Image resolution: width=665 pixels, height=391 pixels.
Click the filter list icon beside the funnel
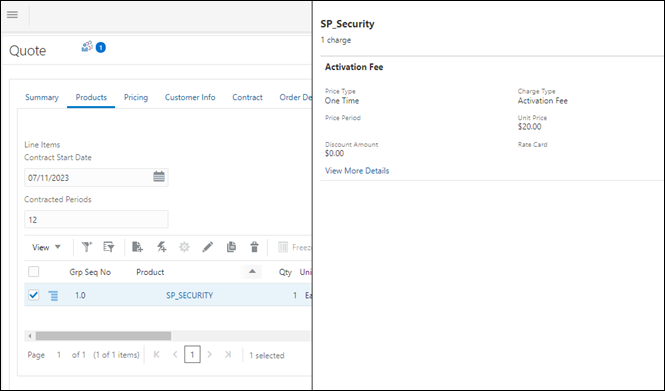click(x=109, y=247)
